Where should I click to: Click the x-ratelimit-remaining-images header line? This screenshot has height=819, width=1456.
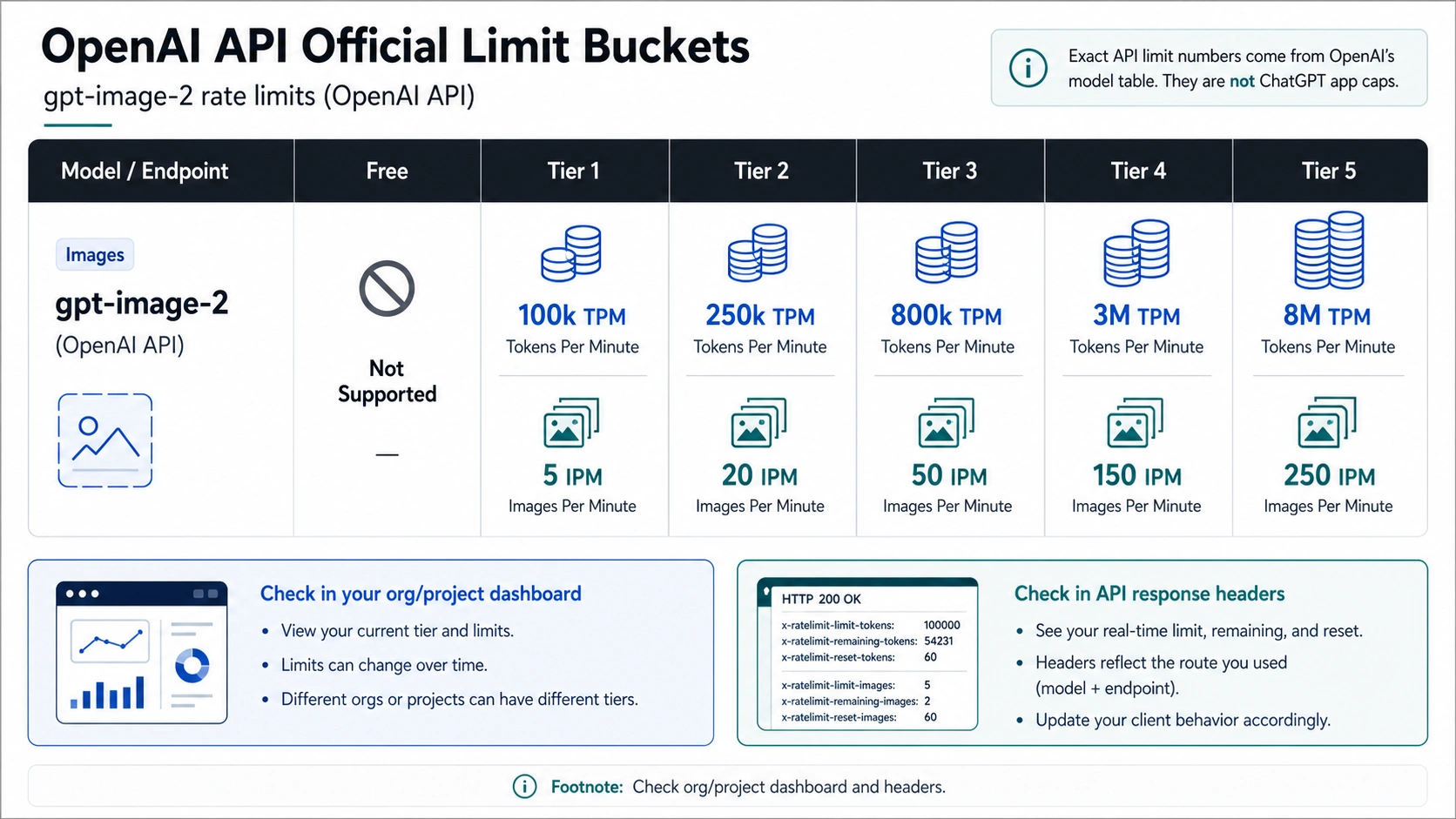856,702
